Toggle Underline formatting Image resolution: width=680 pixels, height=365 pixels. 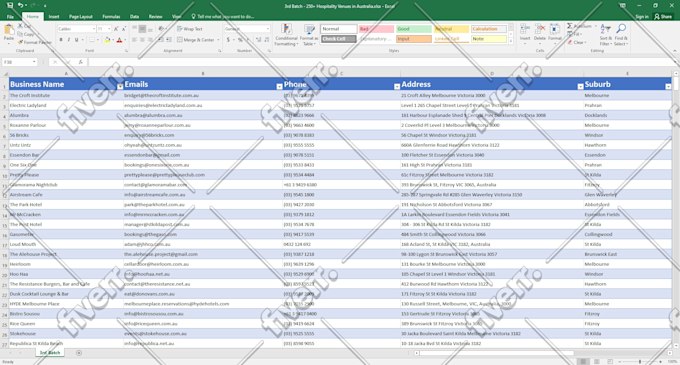tap(76, 40)
